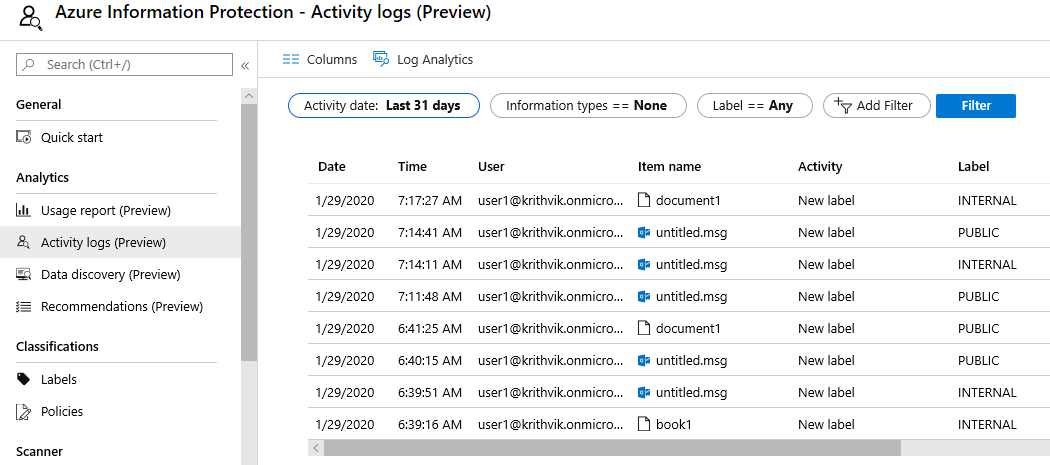Viewport: 1050px width, 465px height.
Task: Click the book1 item name
Action: coord(673,424)
